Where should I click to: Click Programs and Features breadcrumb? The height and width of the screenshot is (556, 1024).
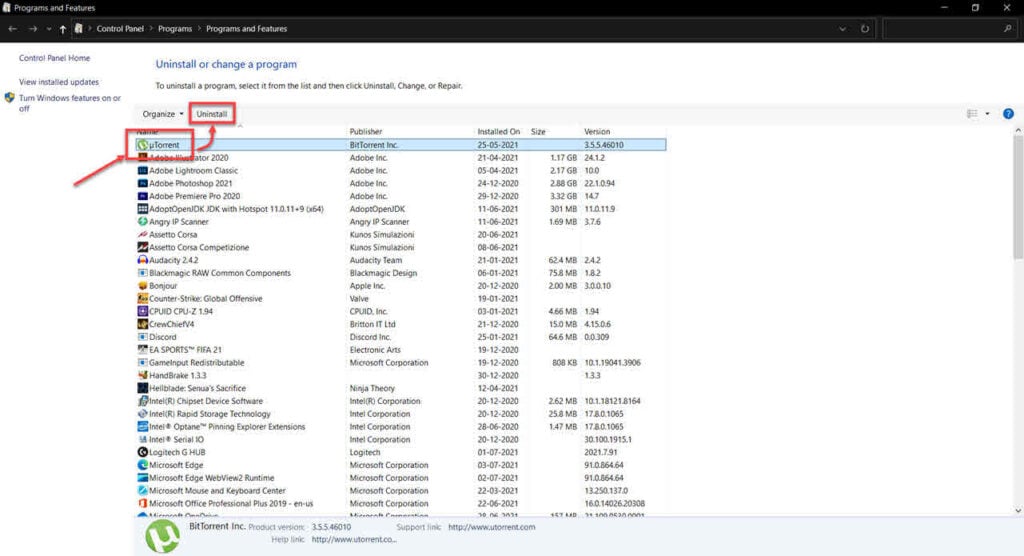point(246,29)
